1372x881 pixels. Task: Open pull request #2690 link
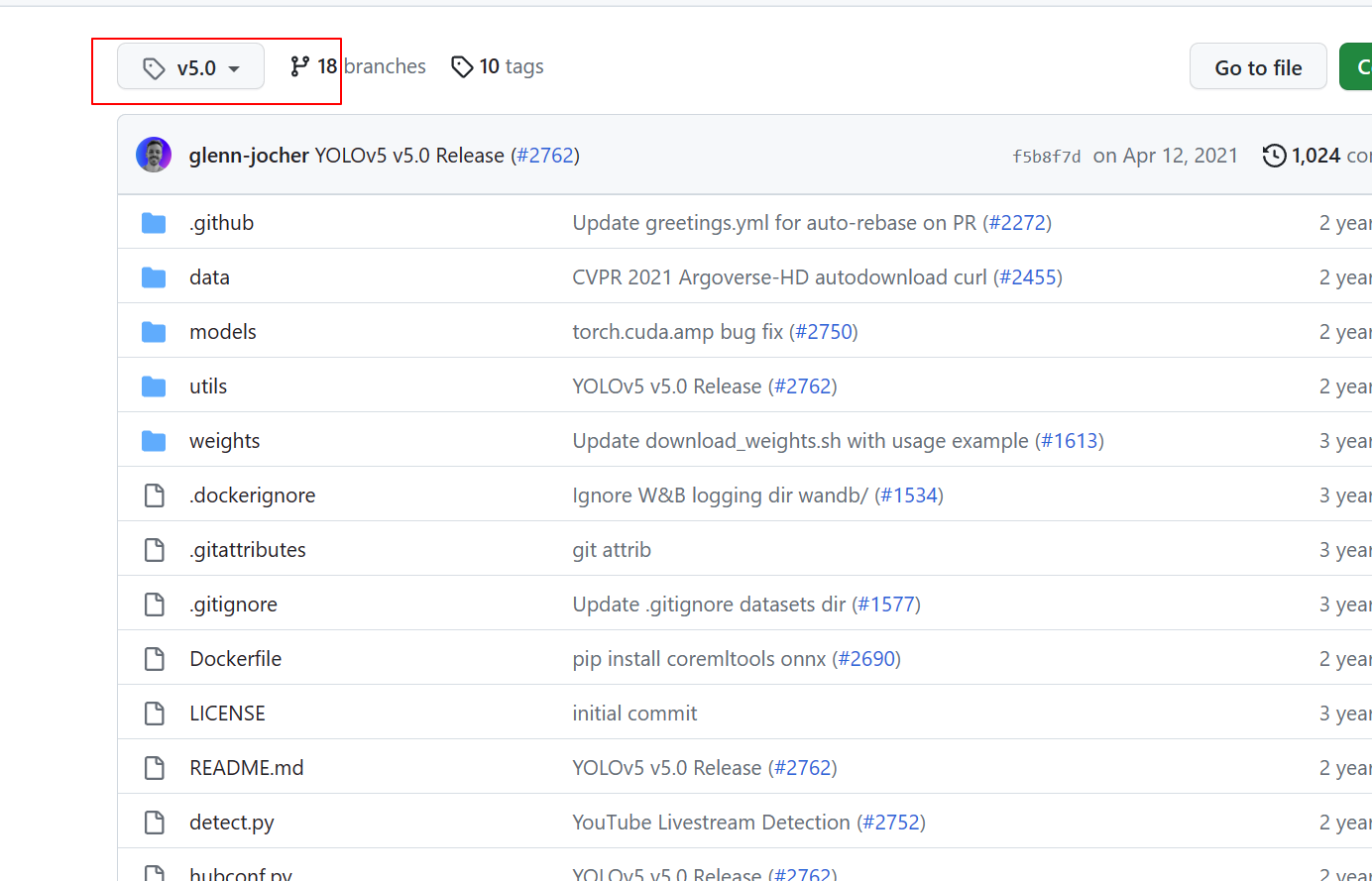pyautogui.click(x=866, y=659)
